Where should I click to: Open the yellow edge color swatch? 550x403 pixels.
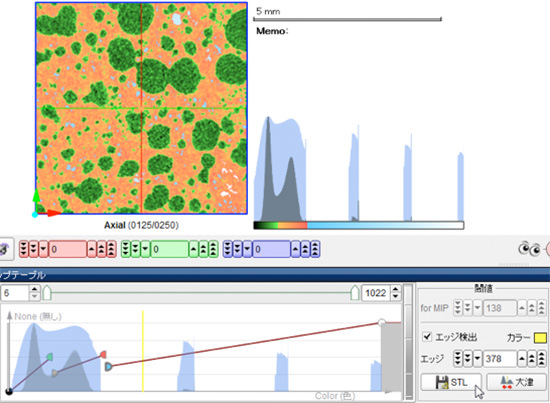click(540, 338)
